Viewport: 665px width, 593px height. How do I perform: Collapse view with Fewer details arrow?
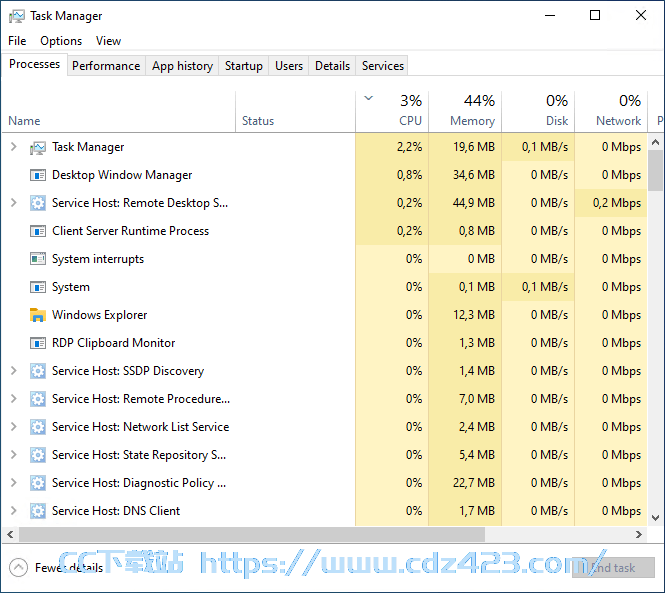(18, 568)
